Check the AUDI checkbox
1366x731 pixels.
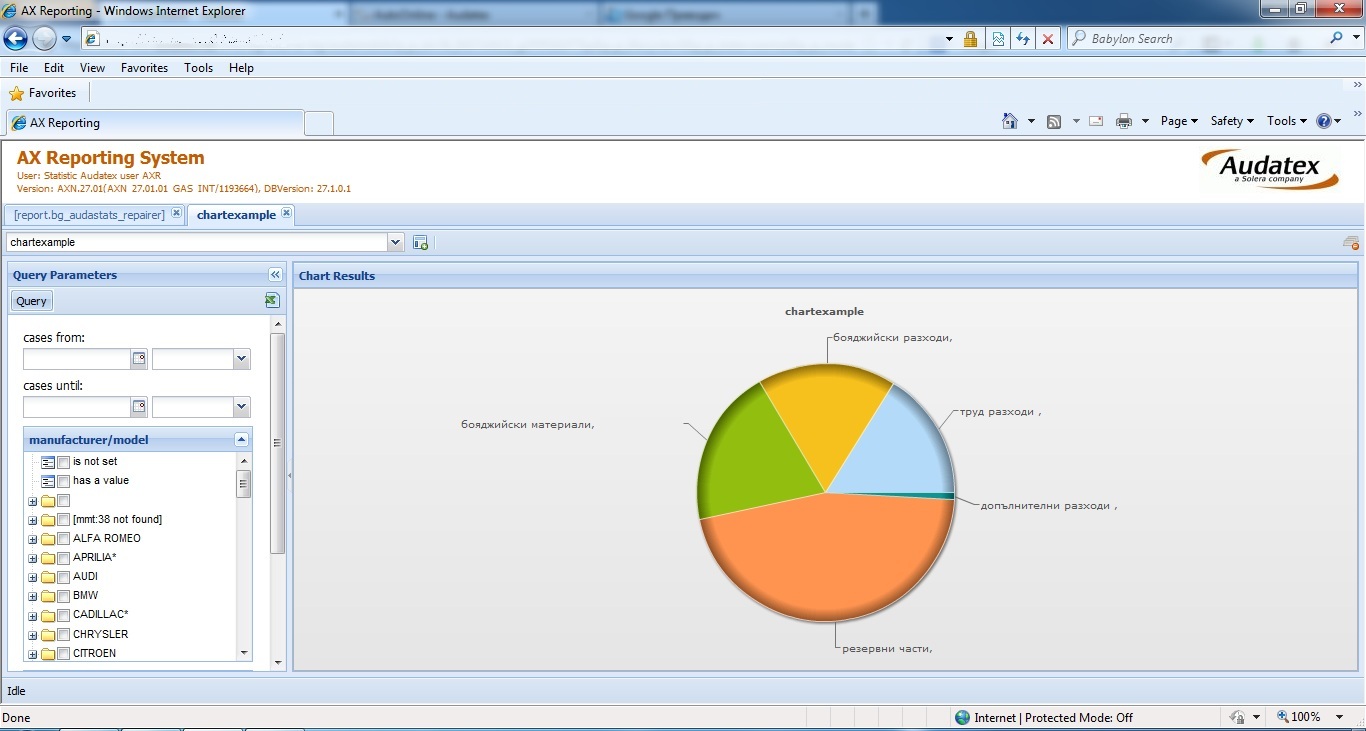[64, 577]
